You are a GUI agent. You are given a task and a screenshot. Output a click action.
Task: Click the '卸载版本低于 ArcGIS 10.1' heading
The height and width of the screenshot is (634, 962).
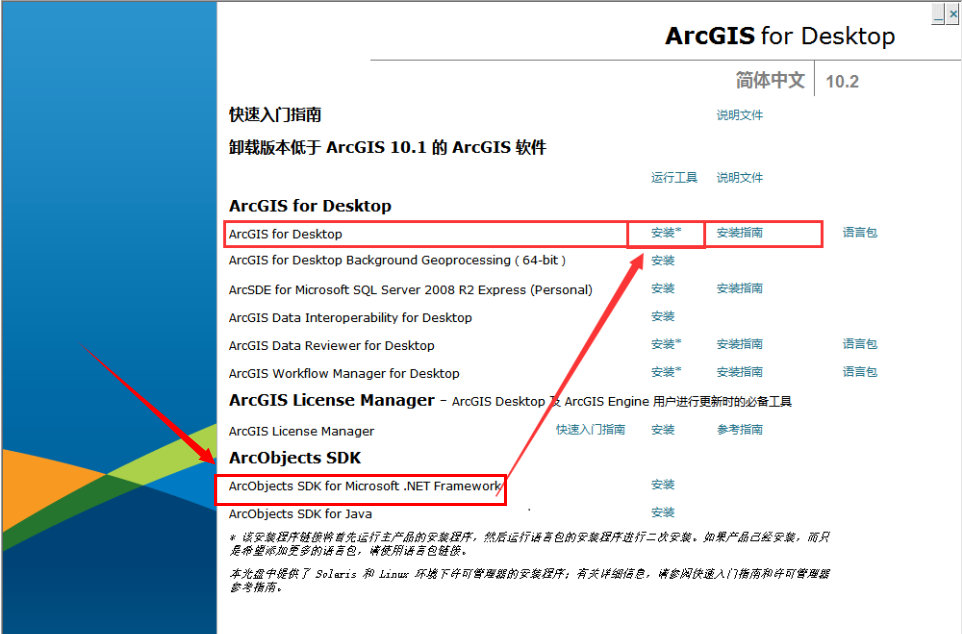[387, 148]
